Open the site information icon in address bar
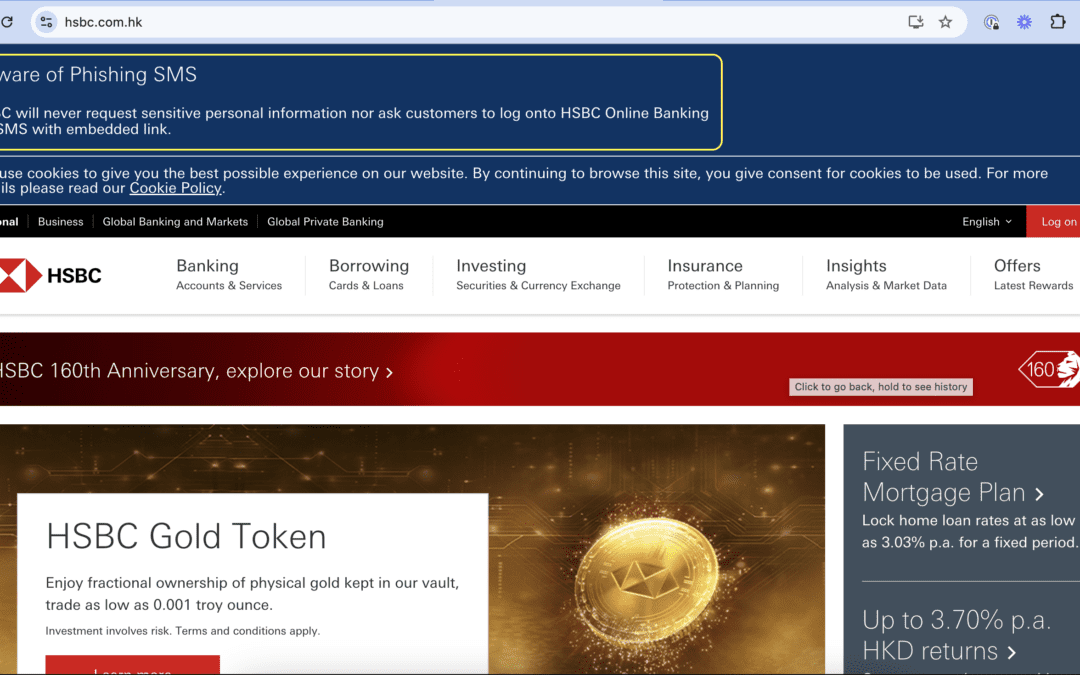 coord(46,22)
